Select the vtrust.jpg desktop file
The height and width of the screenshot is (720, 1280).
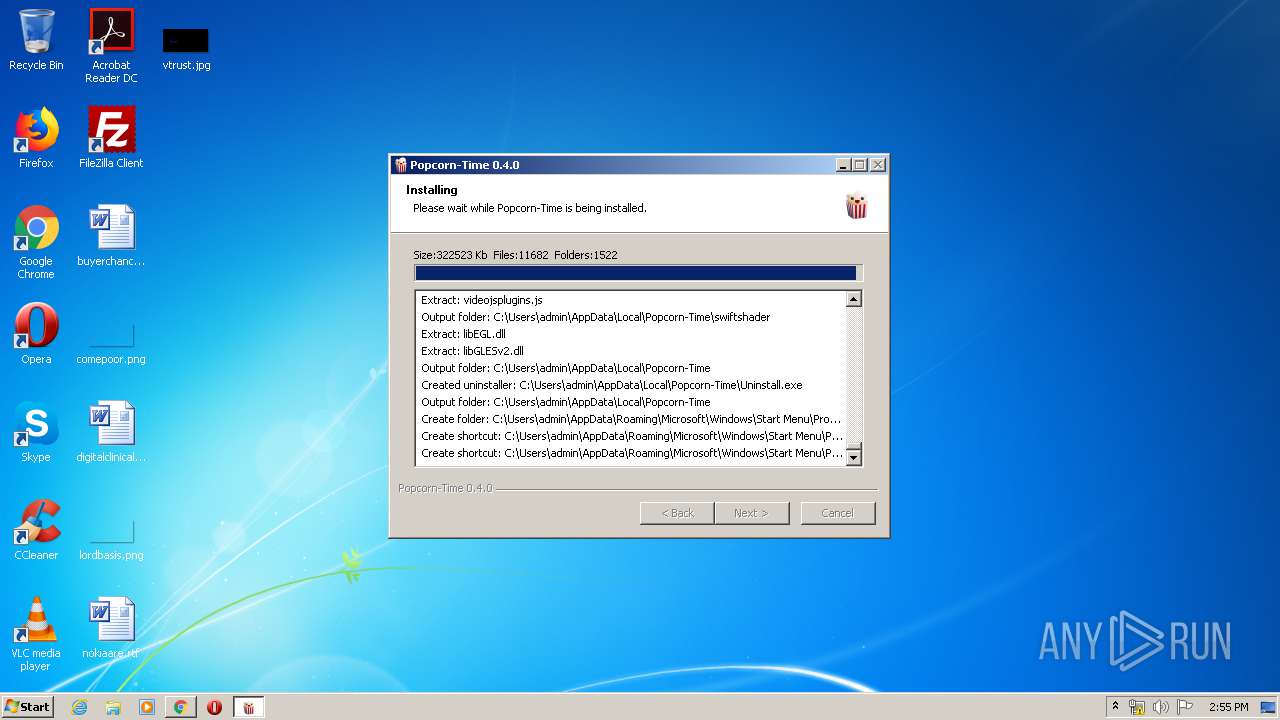click(186, 48)
